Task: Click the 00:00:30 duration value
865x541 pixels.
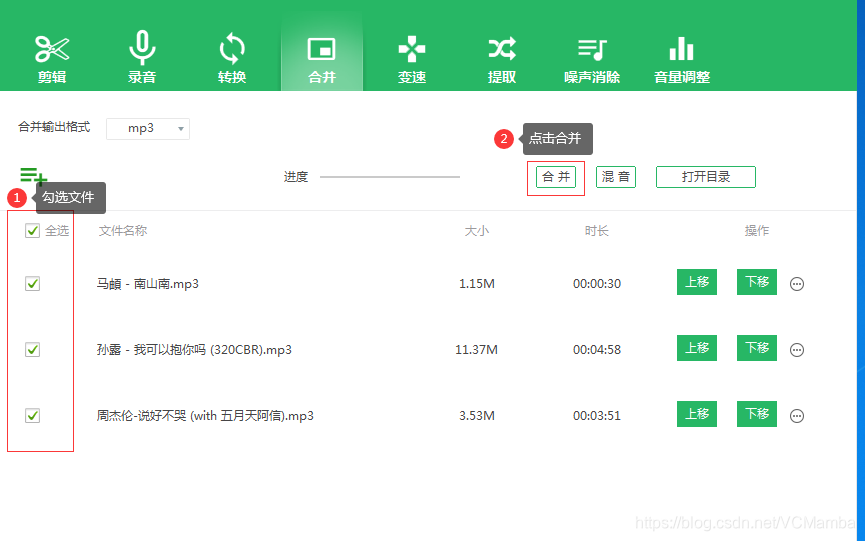Action: [x=597, y=284]
